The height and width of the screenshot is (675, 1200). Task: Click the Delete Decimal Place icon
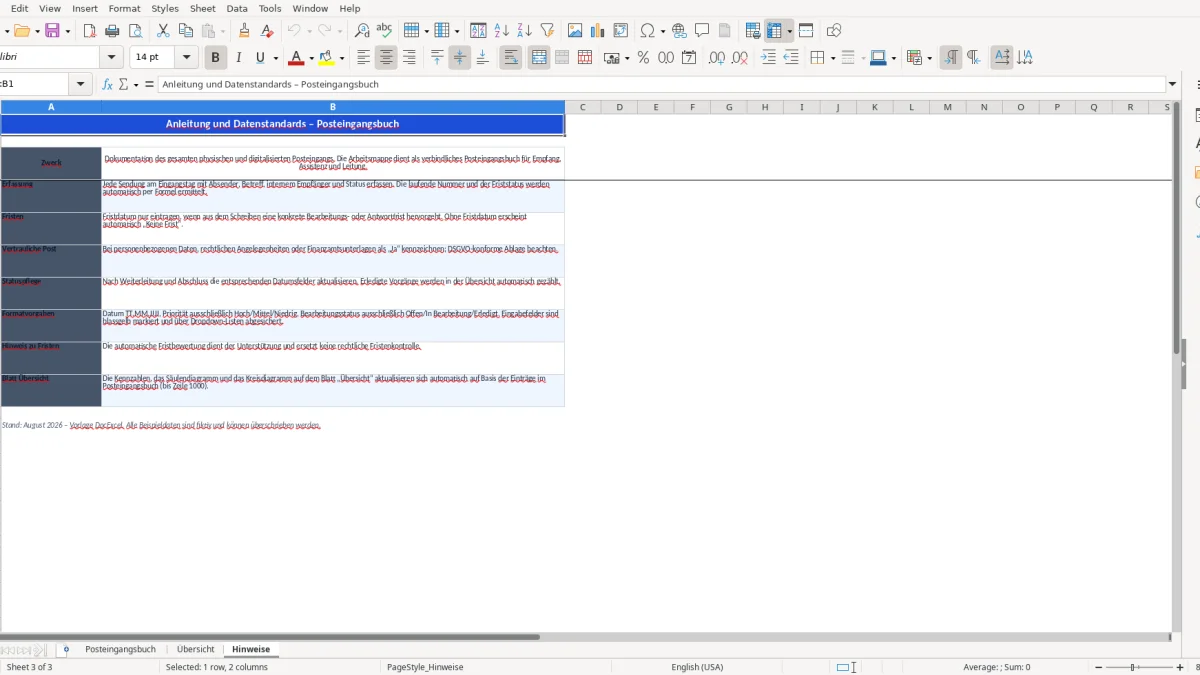pos(740,58)
